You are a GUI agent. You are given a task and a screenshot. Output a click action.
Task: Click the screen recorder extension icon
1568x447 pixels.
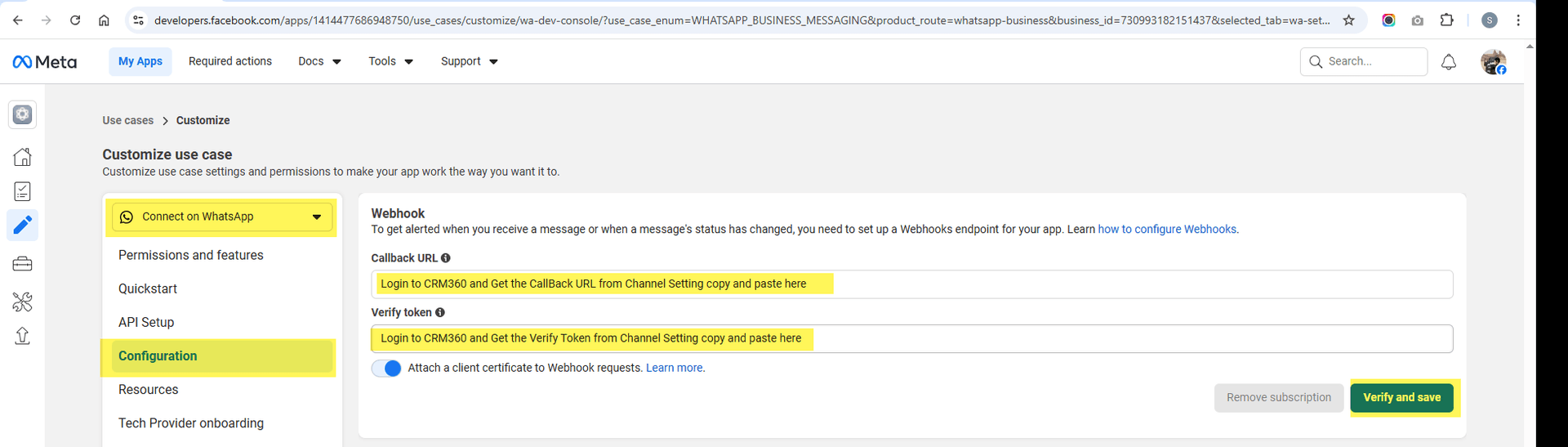point(1388,20)
